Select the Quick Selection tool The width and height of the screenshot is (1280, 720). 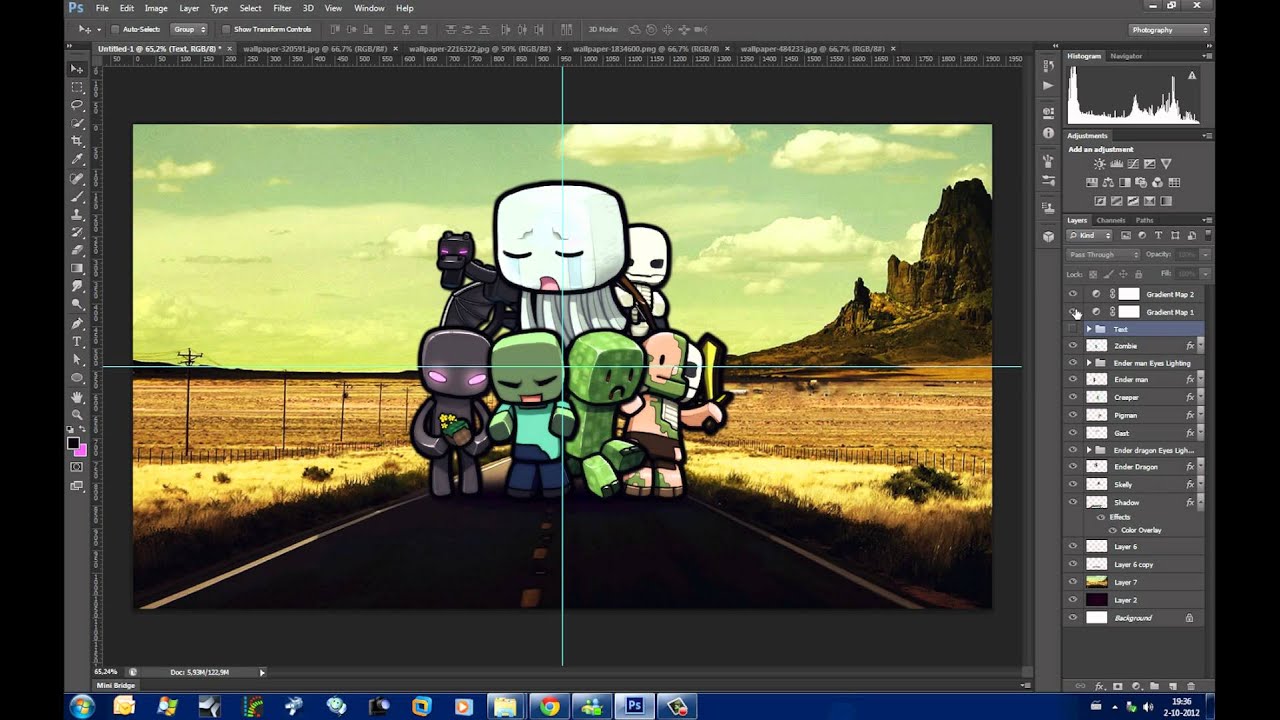coord(77,123)
